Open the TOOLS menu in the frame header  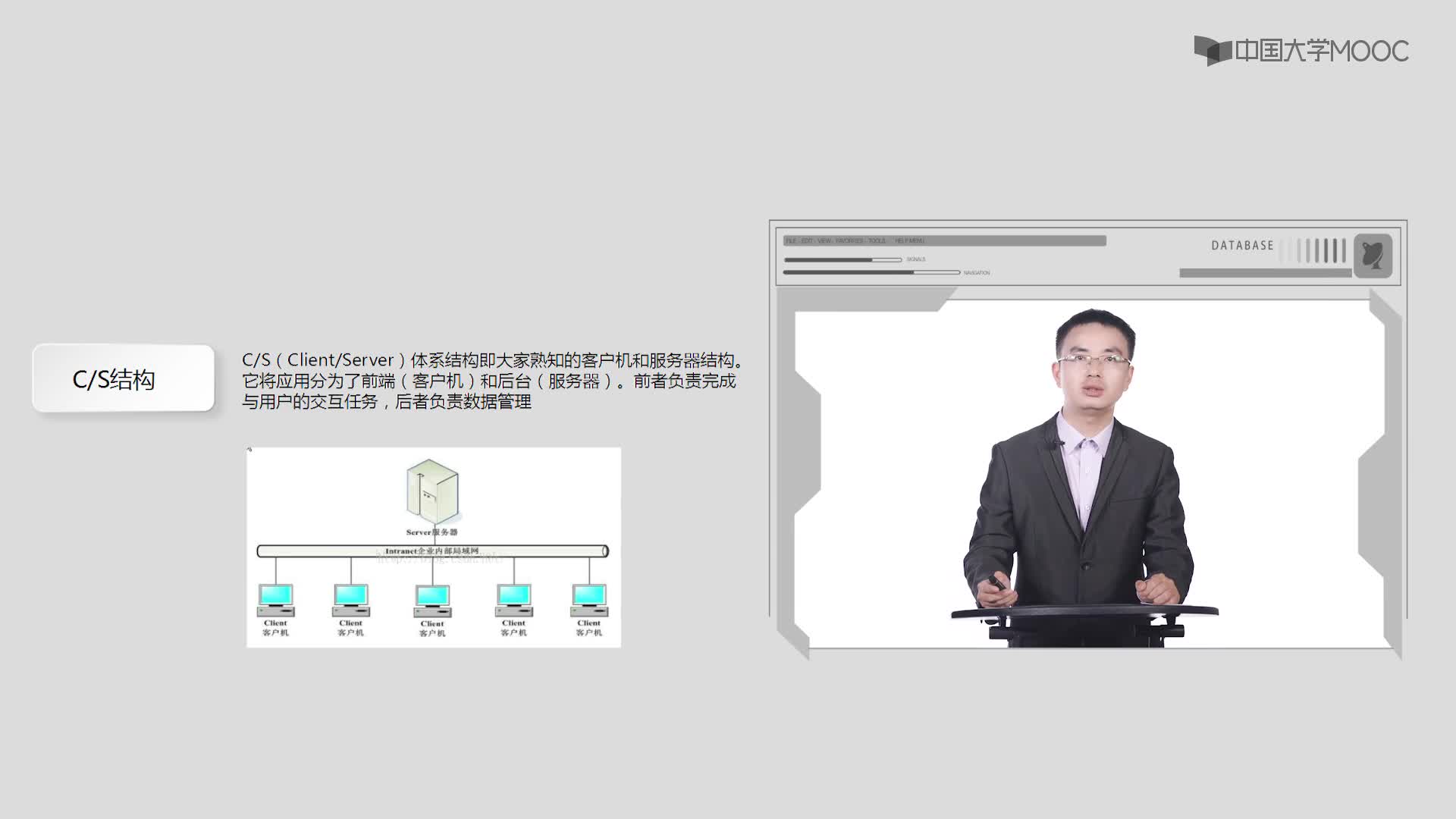(x=877, y=240)
